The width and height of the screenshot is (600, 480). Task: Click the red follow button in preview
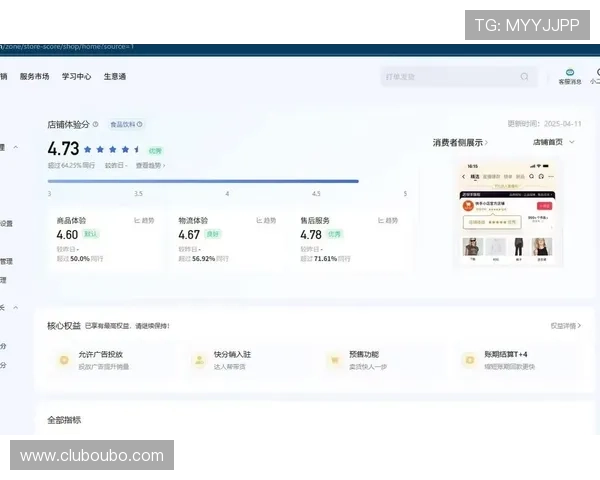click(x=545, y=206)
